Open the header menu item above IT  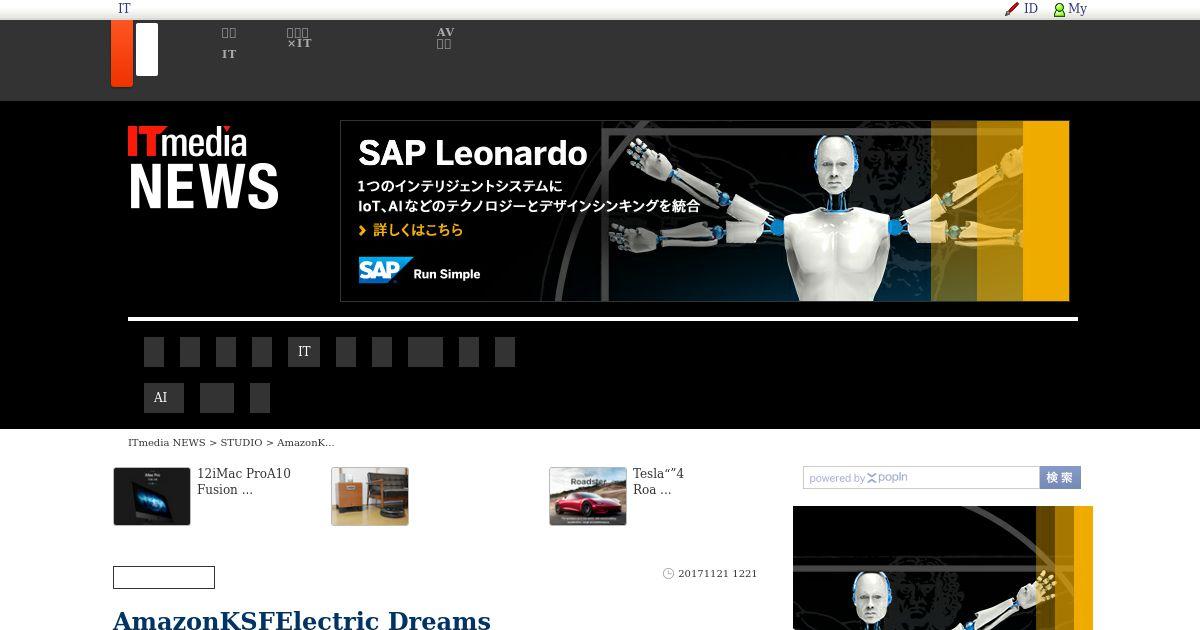point(229,33)
